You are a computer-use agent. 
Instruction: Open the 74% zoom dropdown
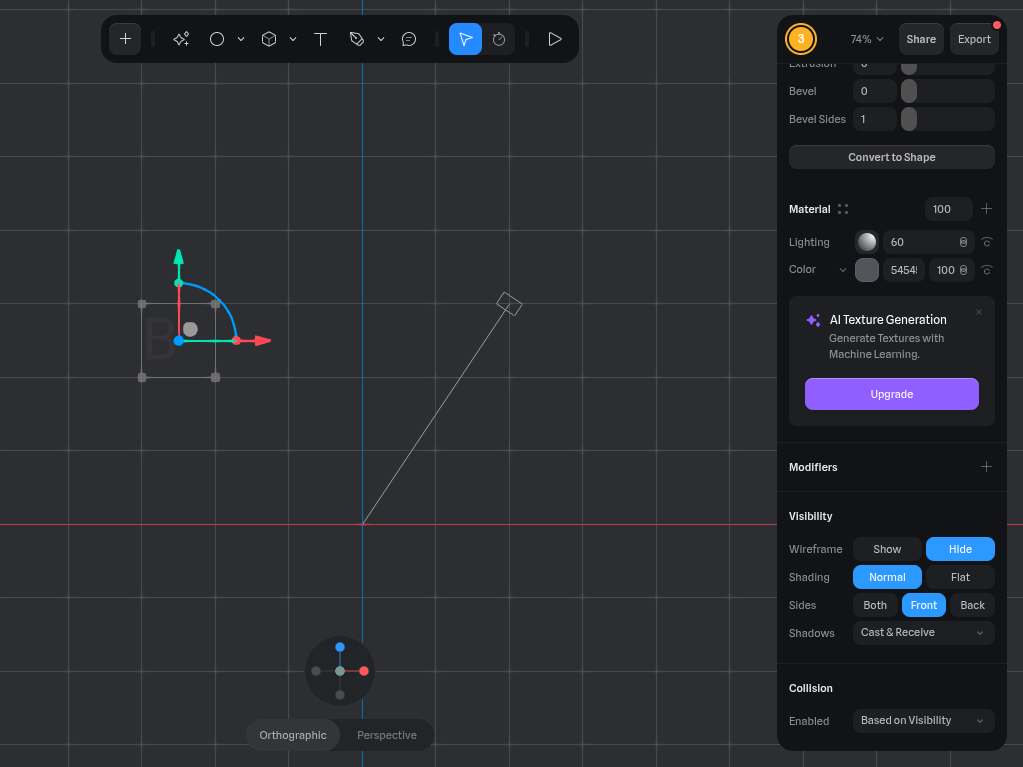866,39
